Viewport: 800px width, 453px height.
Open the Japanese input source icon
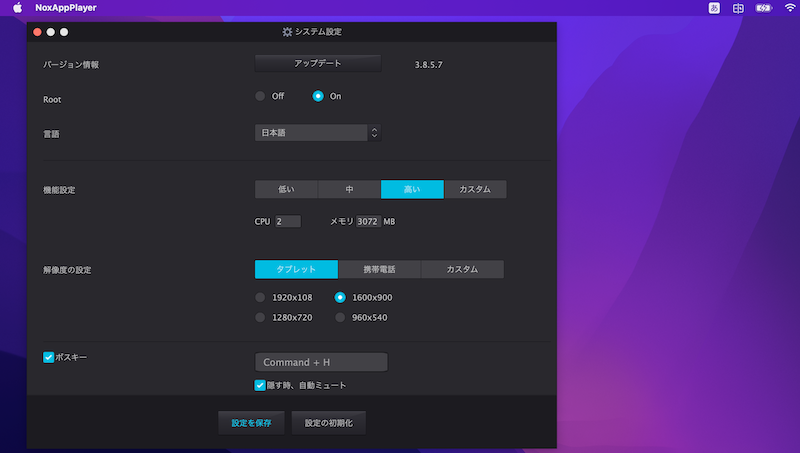pos(714,8)
